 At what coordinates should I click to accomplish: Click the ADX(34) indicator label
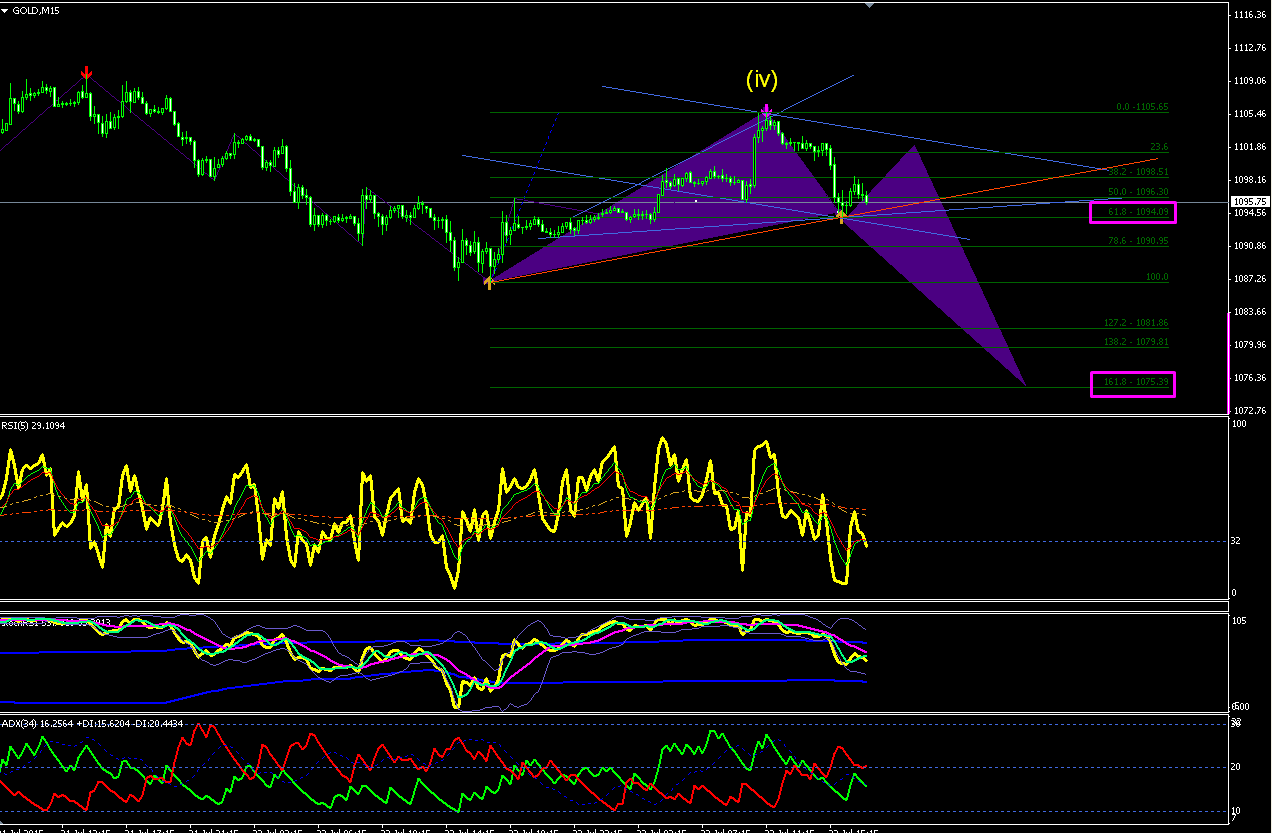(x=92, y=723)
